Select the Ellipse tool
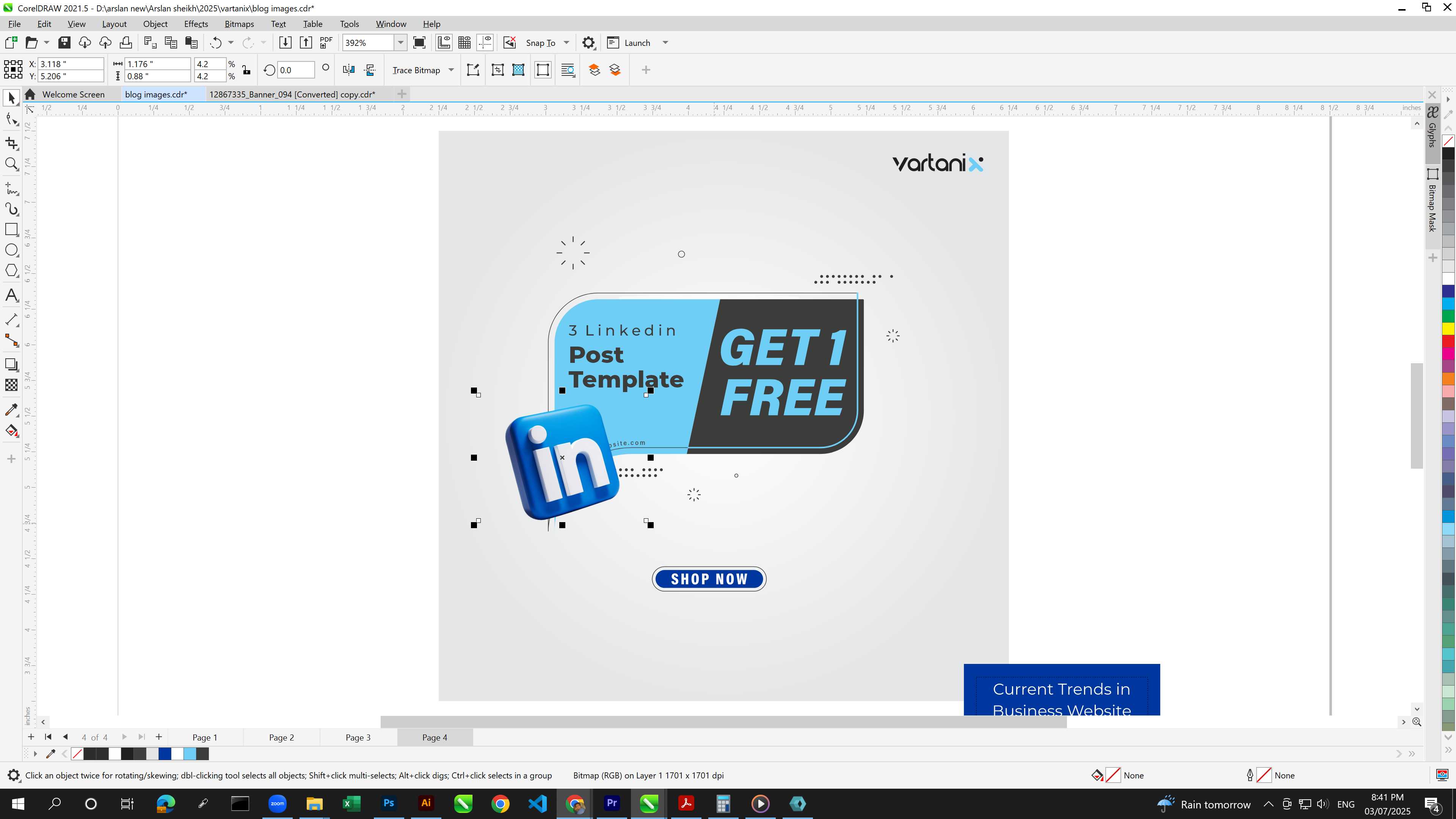The height and width of the screenshot is (819, 1456). point(11,250)
